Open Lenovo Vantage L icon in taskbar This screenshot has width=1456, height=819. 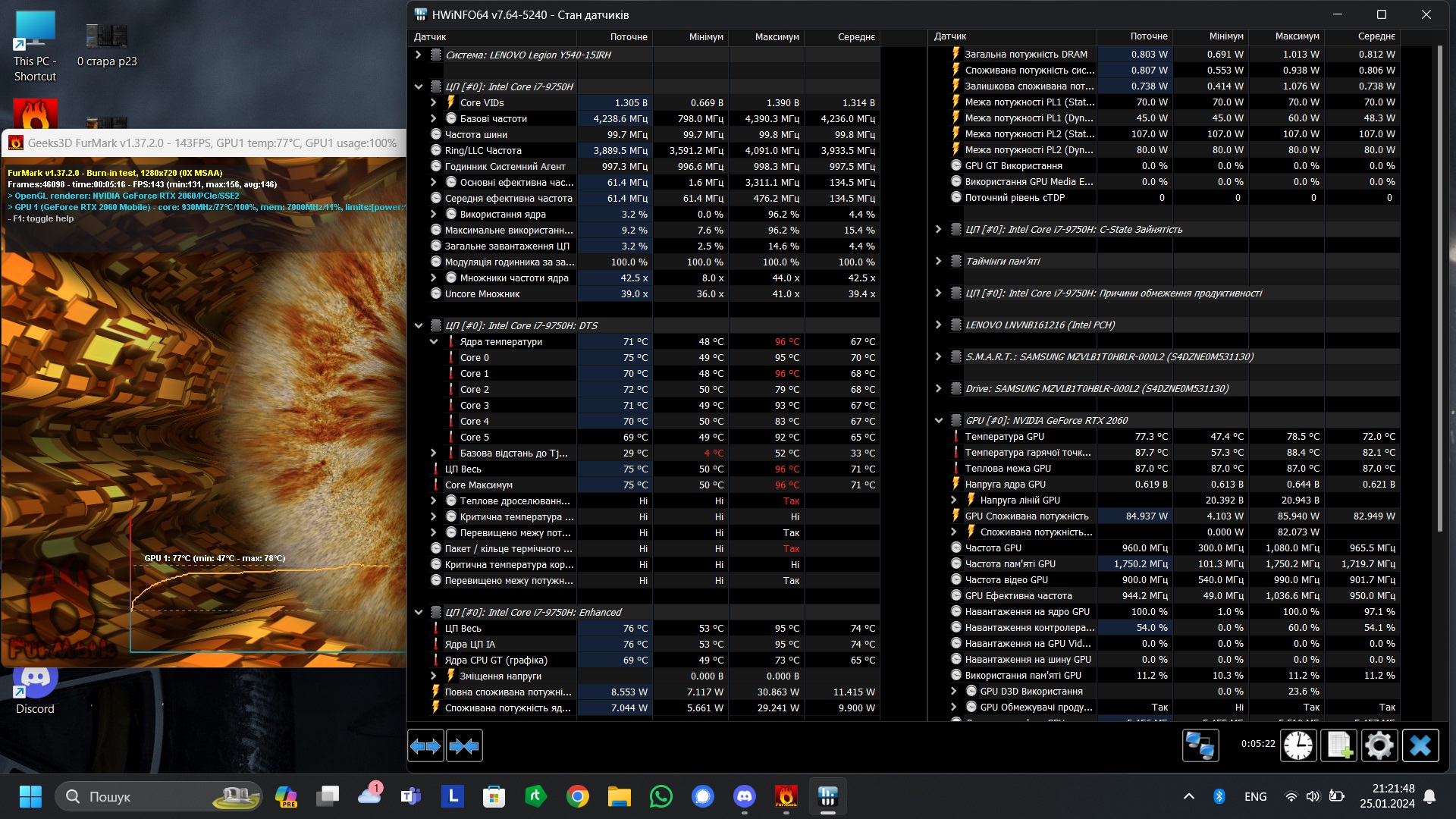pyautogui.click(x=453, y=796)
